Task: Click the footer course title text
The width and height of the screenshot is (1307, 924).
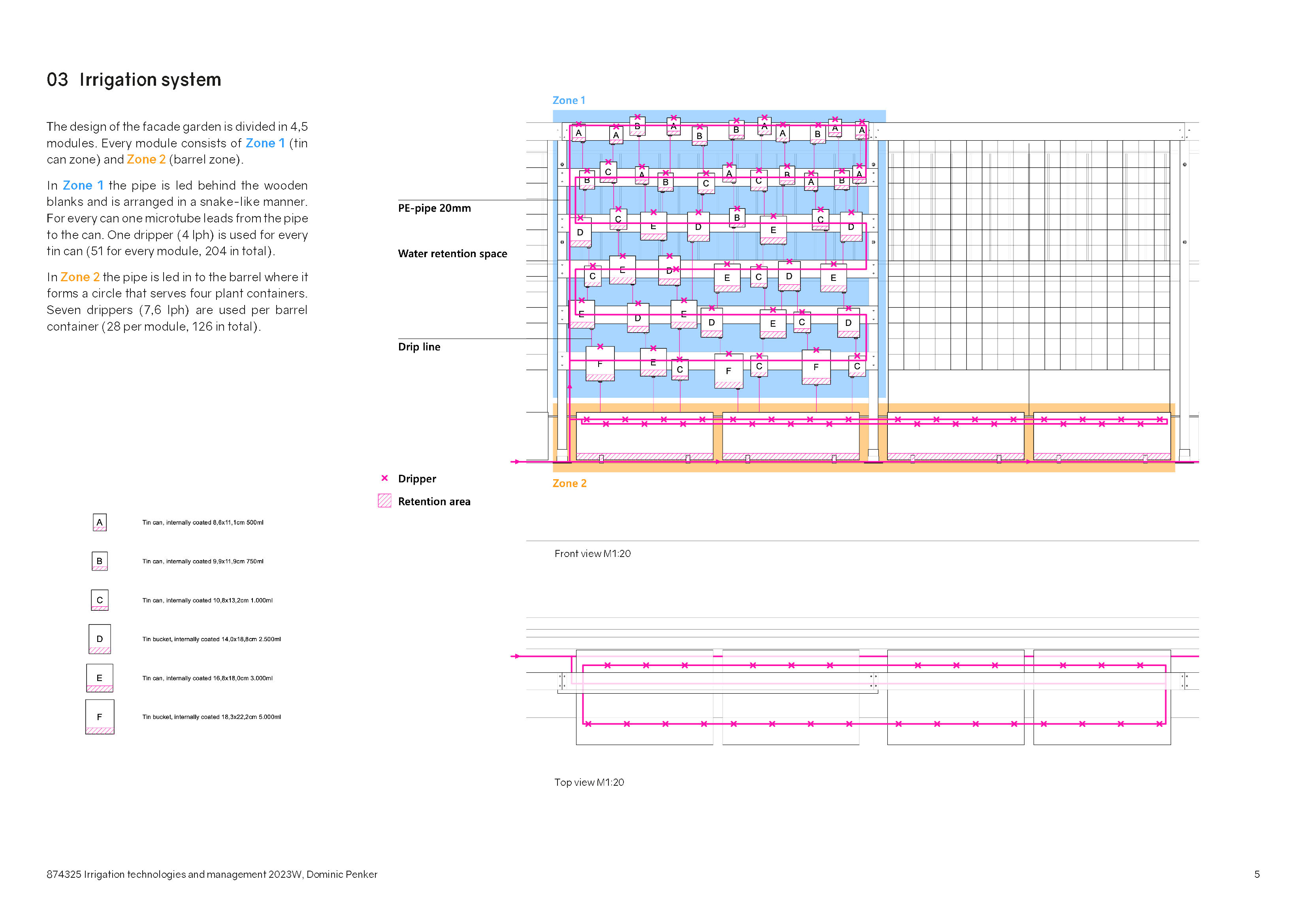Action: click(212, 875)
